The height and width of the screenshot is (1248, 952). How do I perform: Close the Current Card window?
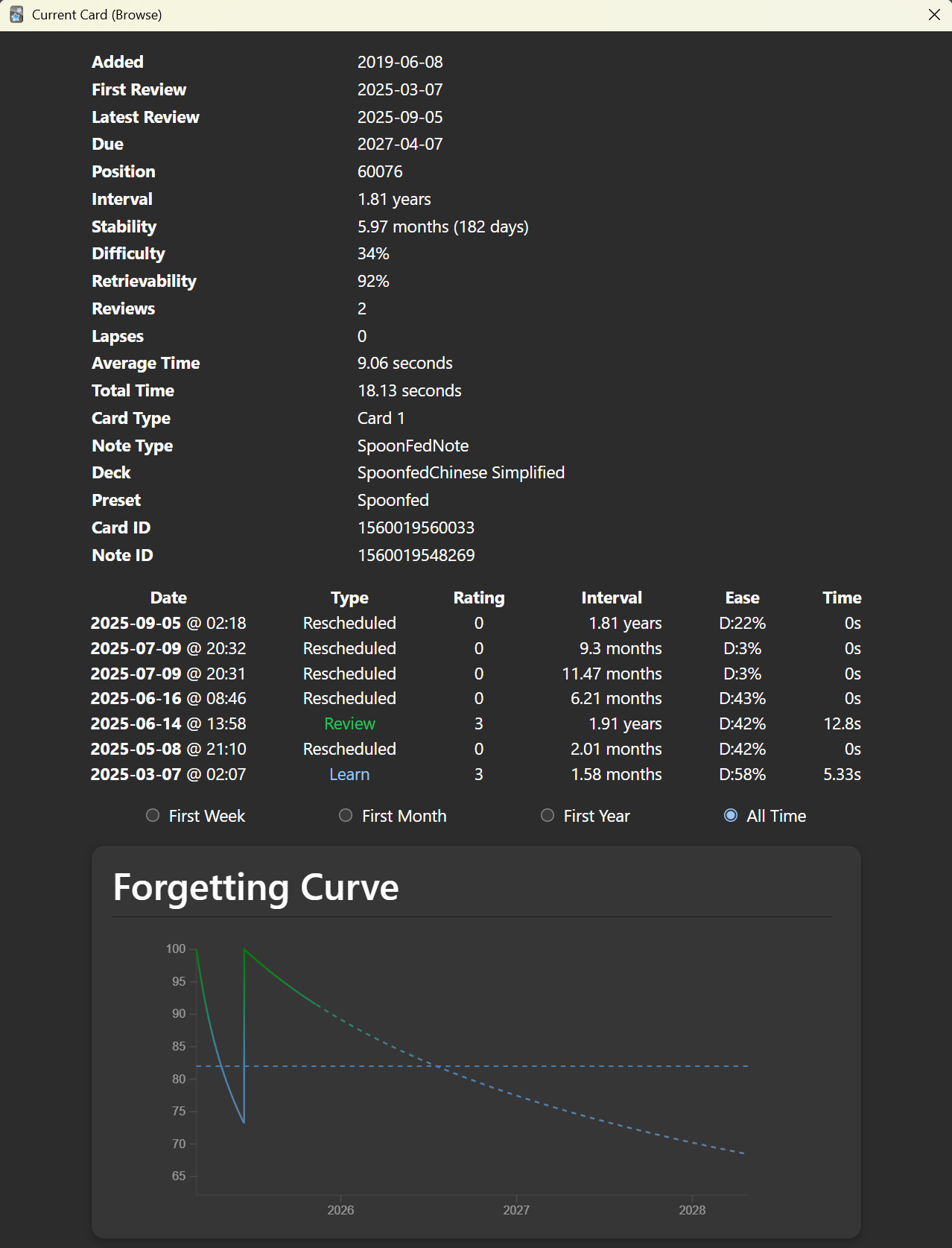tap(934, 15)
